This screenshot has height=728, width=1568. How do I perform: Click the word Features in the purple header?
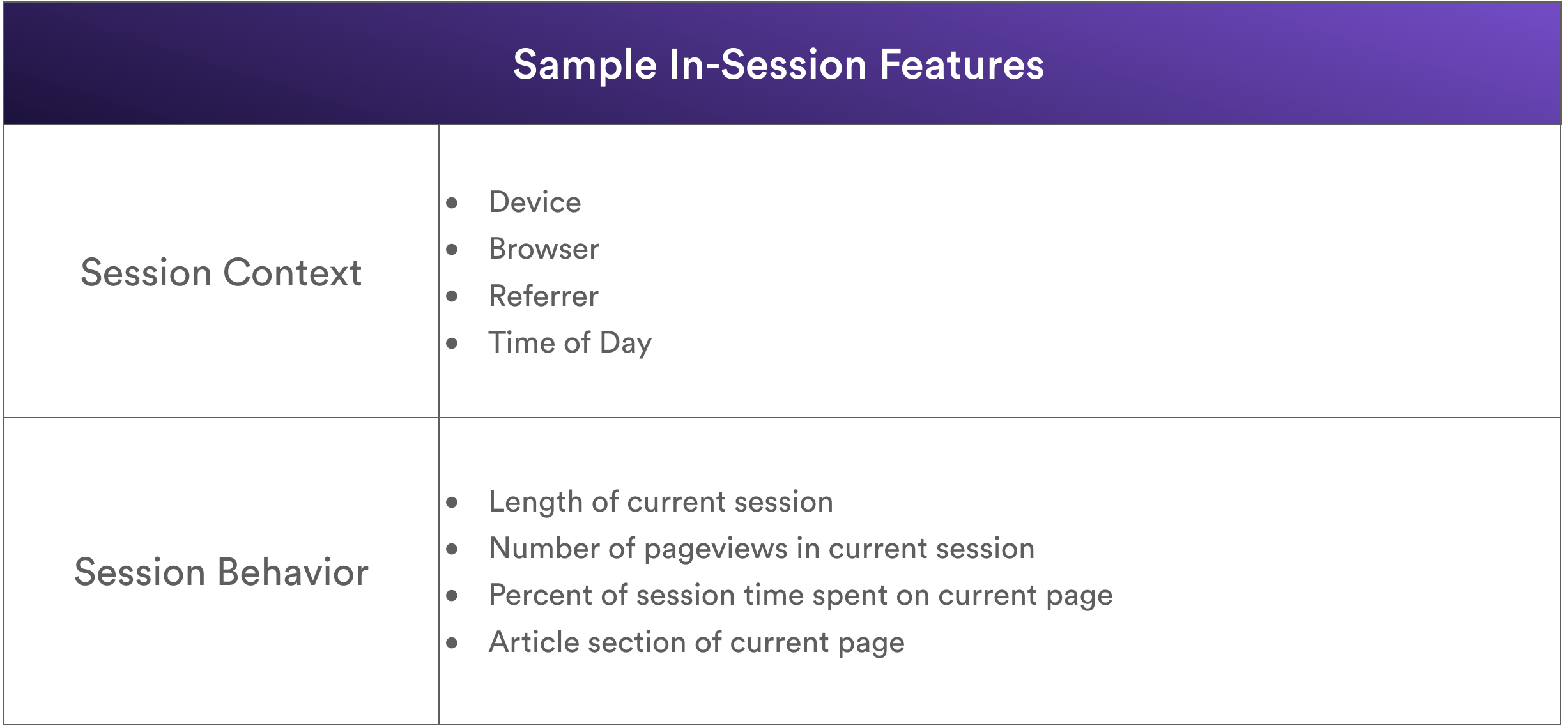coord(962,64)
